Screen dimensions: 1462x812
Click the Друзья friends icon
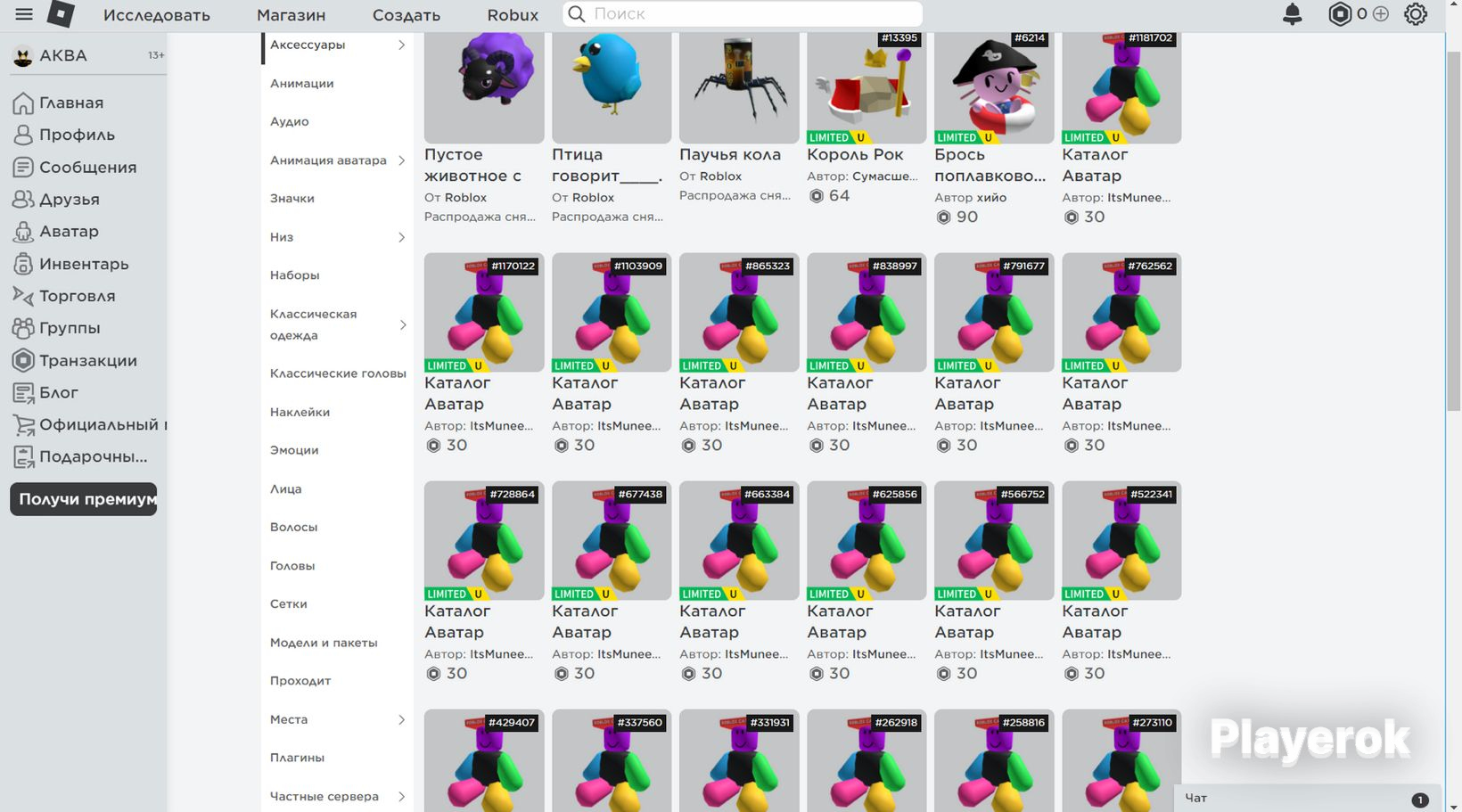(x=23, y=200)
